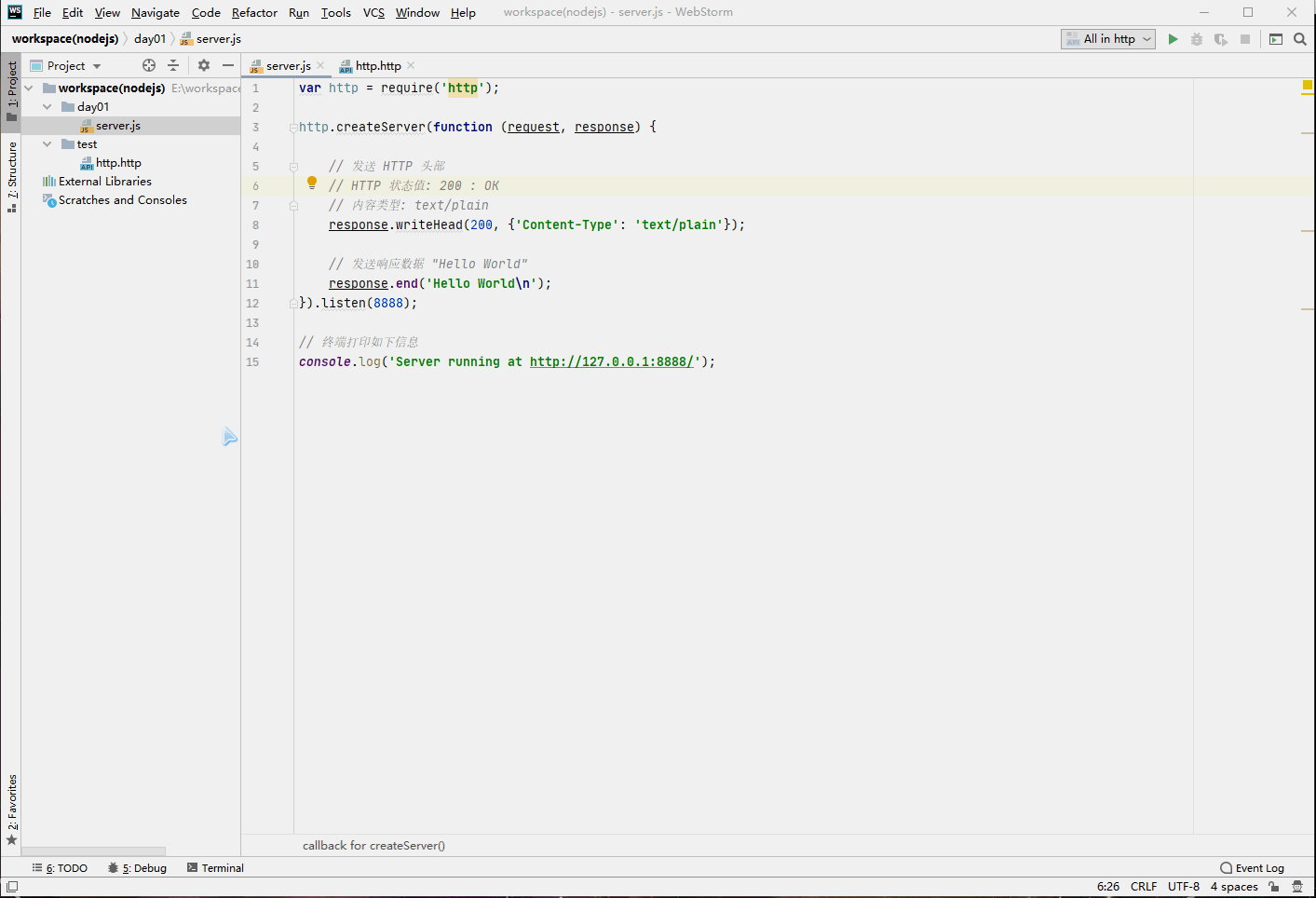Run the 'All in http' configuration

(1173, 39)
